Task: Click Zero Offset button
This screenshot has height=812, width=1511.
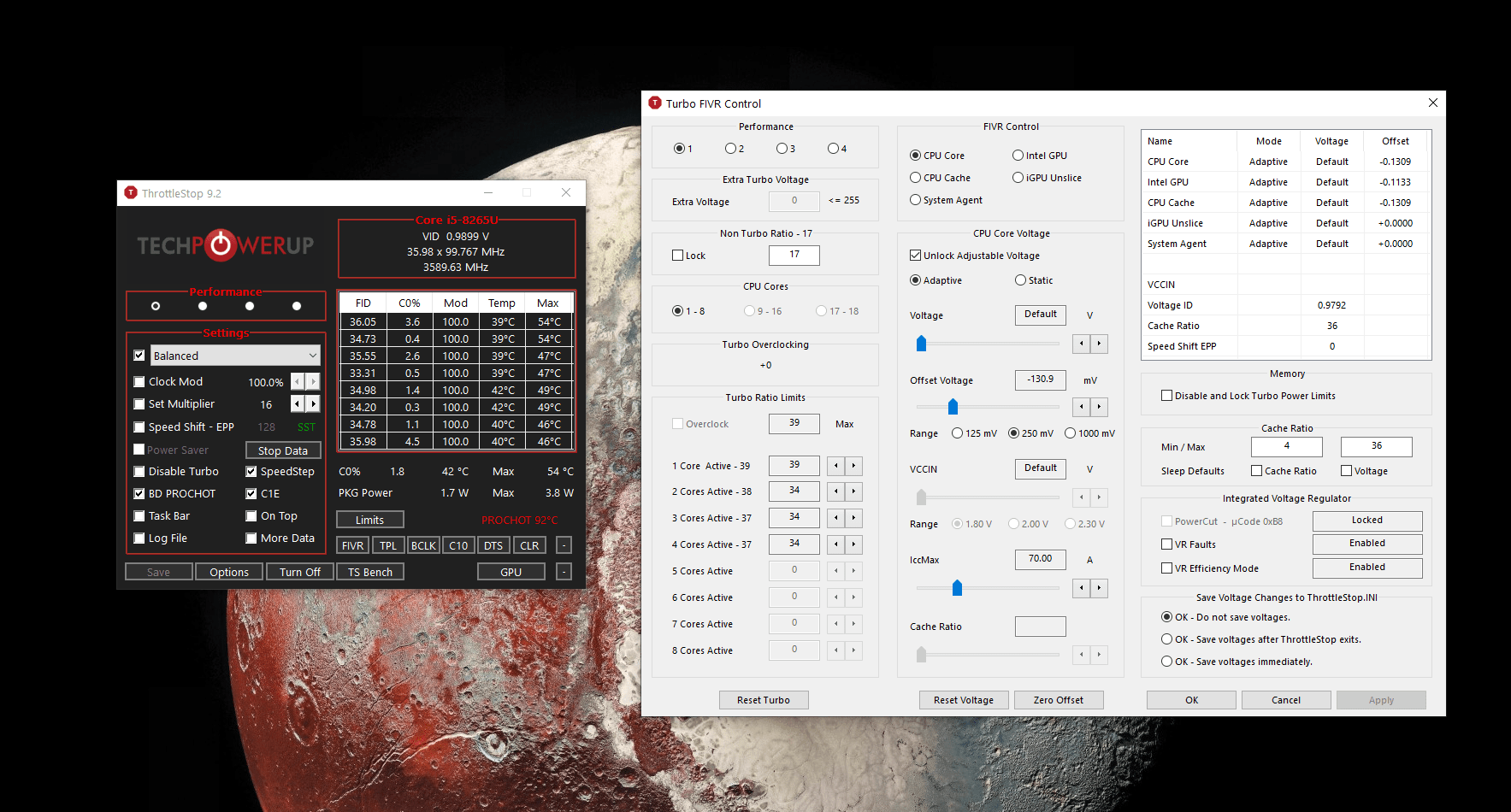Action: pos(1059,700)
